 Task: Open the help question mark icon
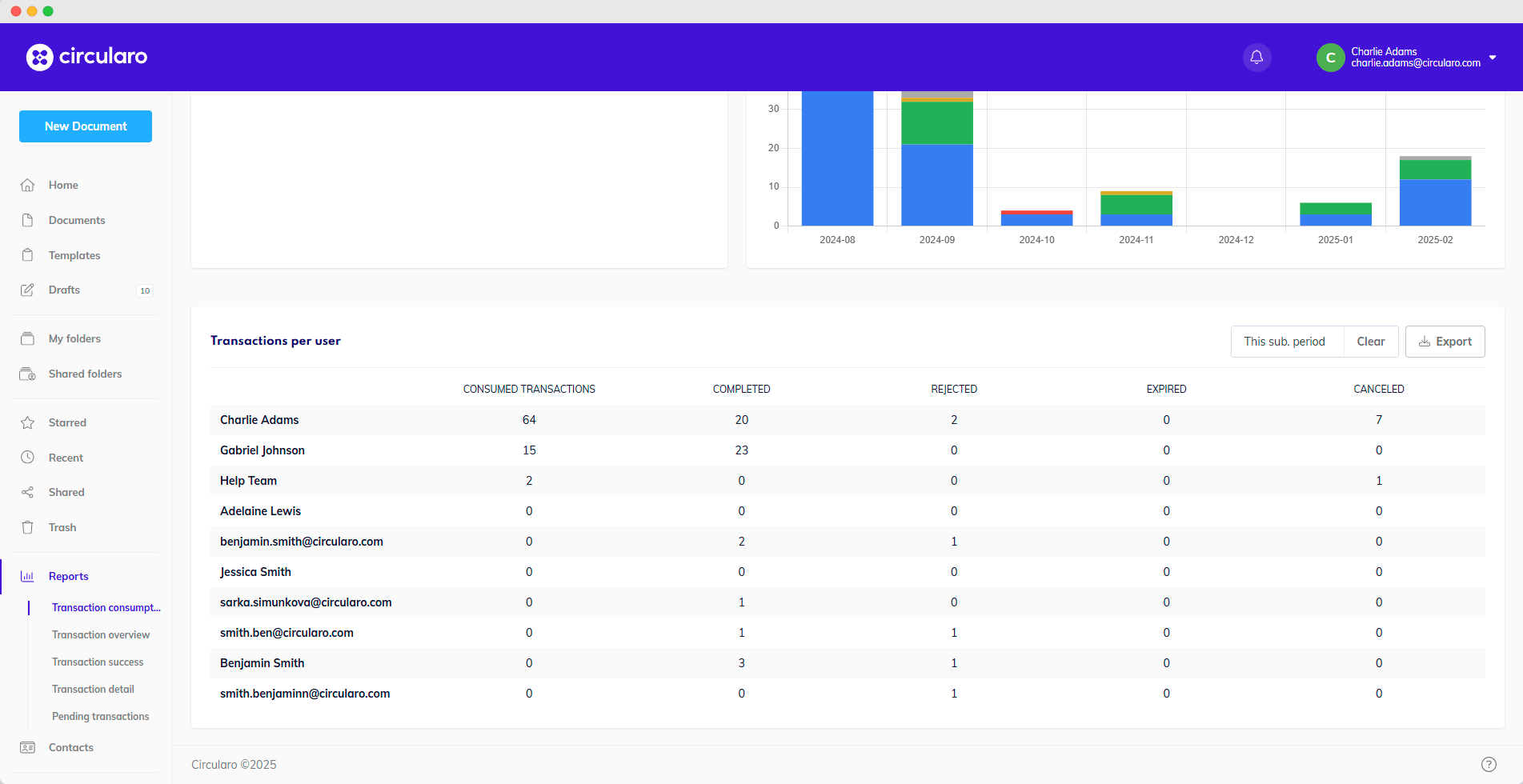tap(1488, 764)
